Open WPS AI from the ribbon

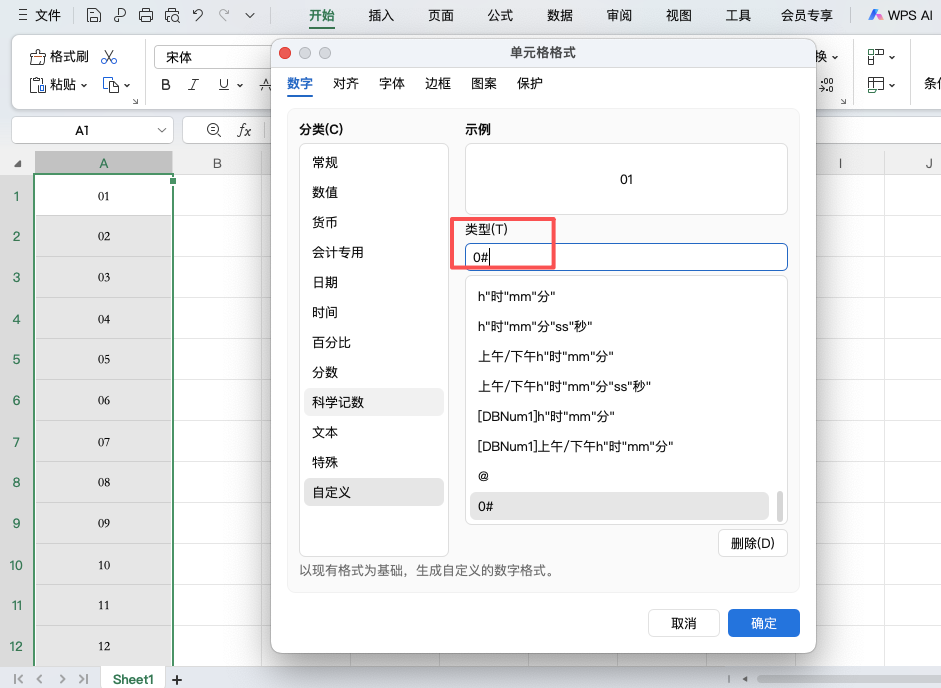(899, 15)
